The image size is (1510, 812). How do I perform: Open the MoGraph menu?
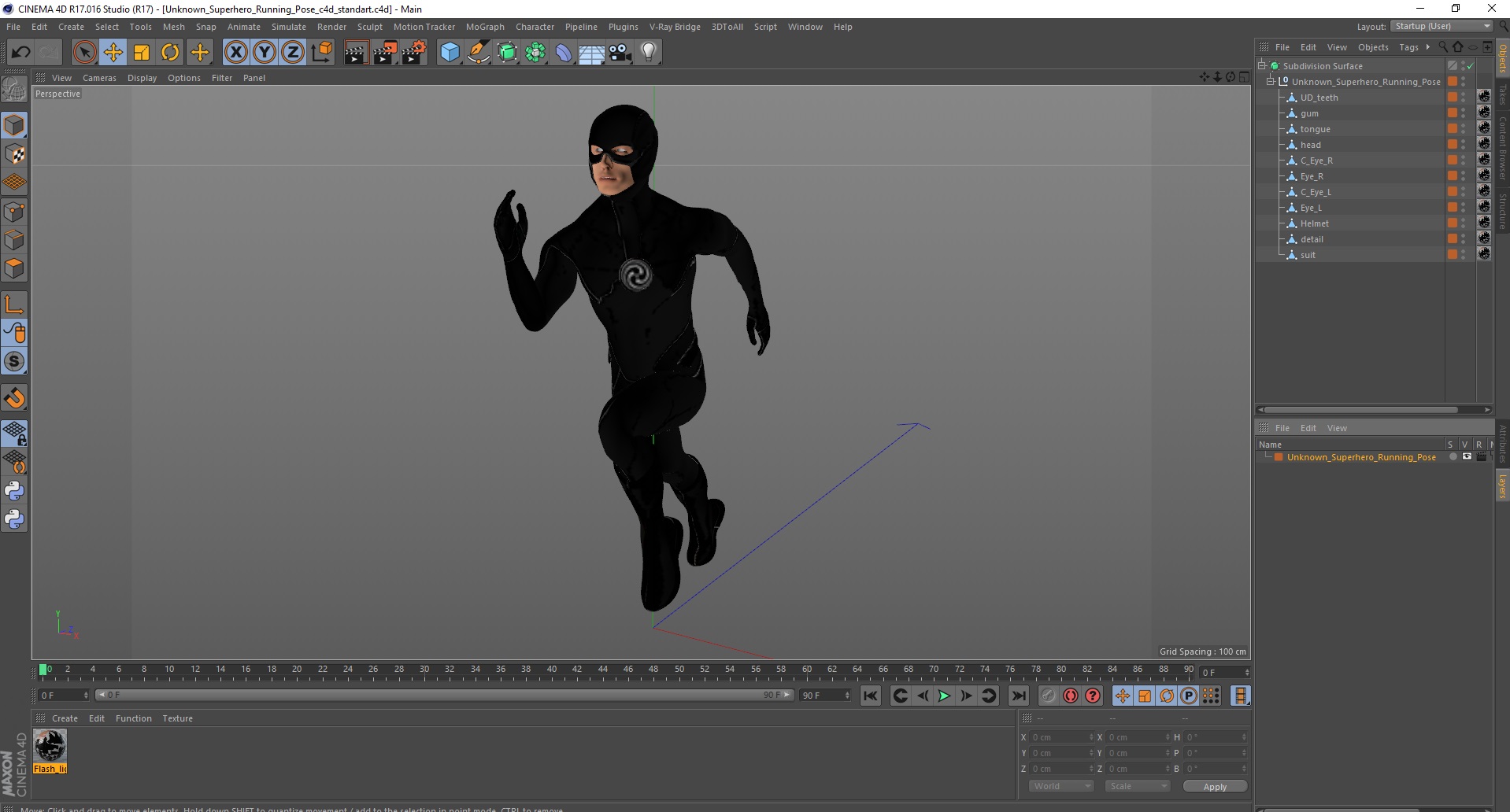tap(485, 27)
